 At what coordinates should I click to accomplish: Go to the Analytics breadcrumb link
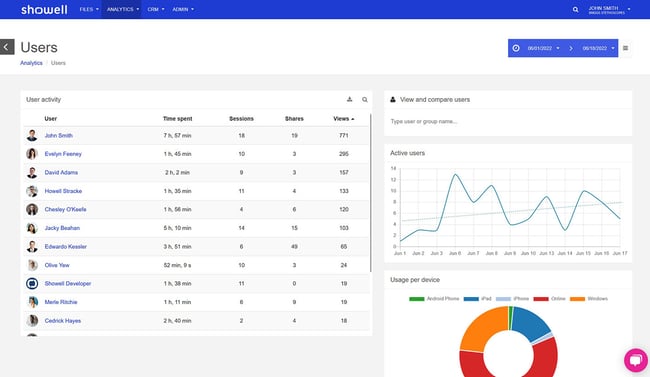[31, 63]
